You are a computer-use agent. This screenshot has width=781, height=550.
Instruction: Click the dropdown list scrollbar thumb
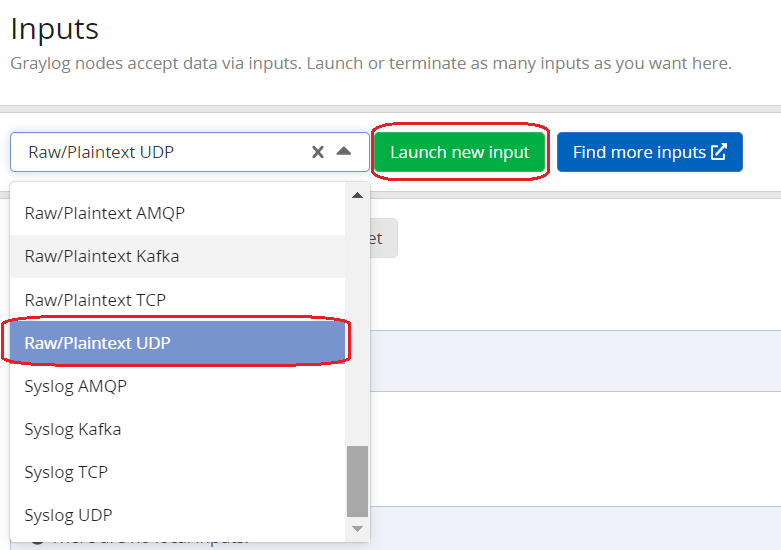click(357, 482)
